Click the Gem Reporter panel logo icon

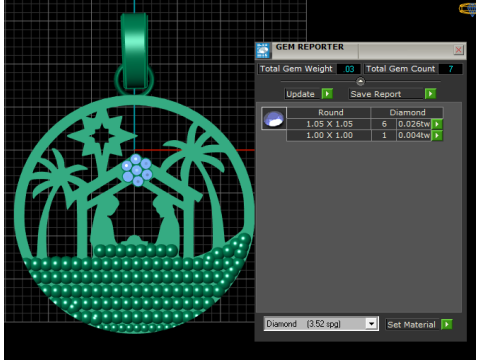coord(263,51)
